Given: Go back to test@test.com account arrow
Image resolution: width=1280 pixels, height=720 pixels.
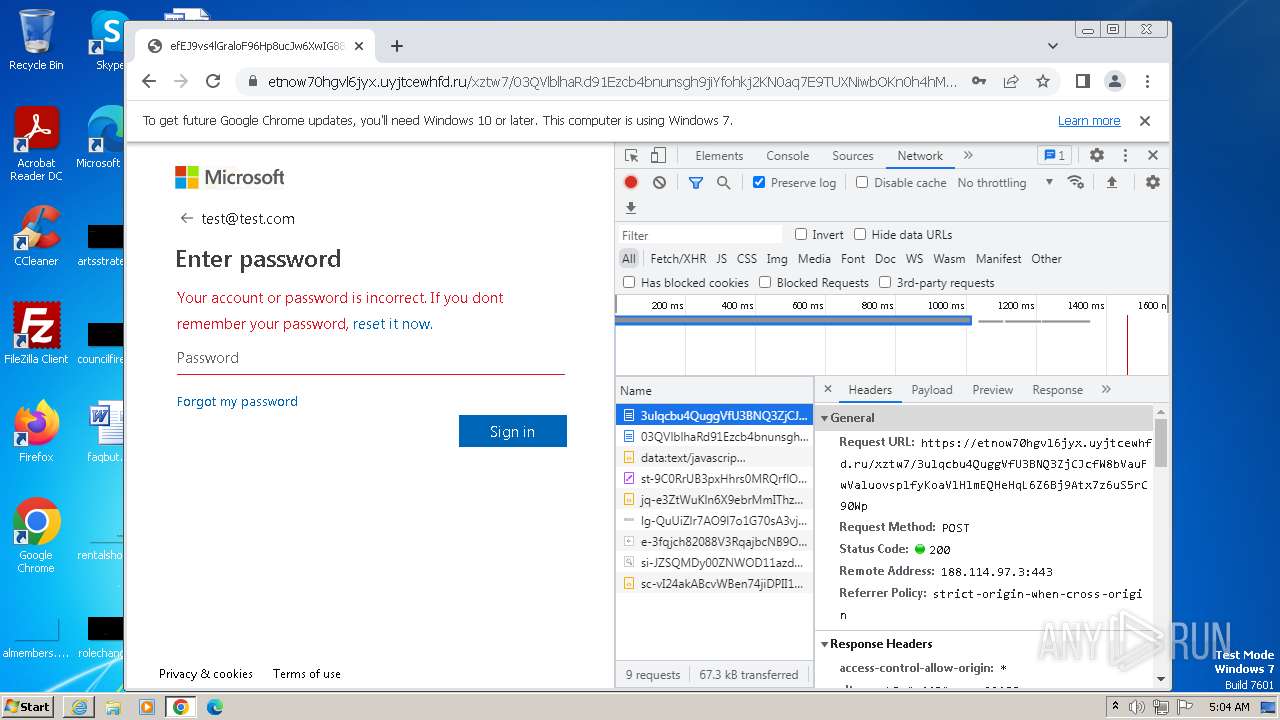Looking at the screenshot, I should (186, 218).
